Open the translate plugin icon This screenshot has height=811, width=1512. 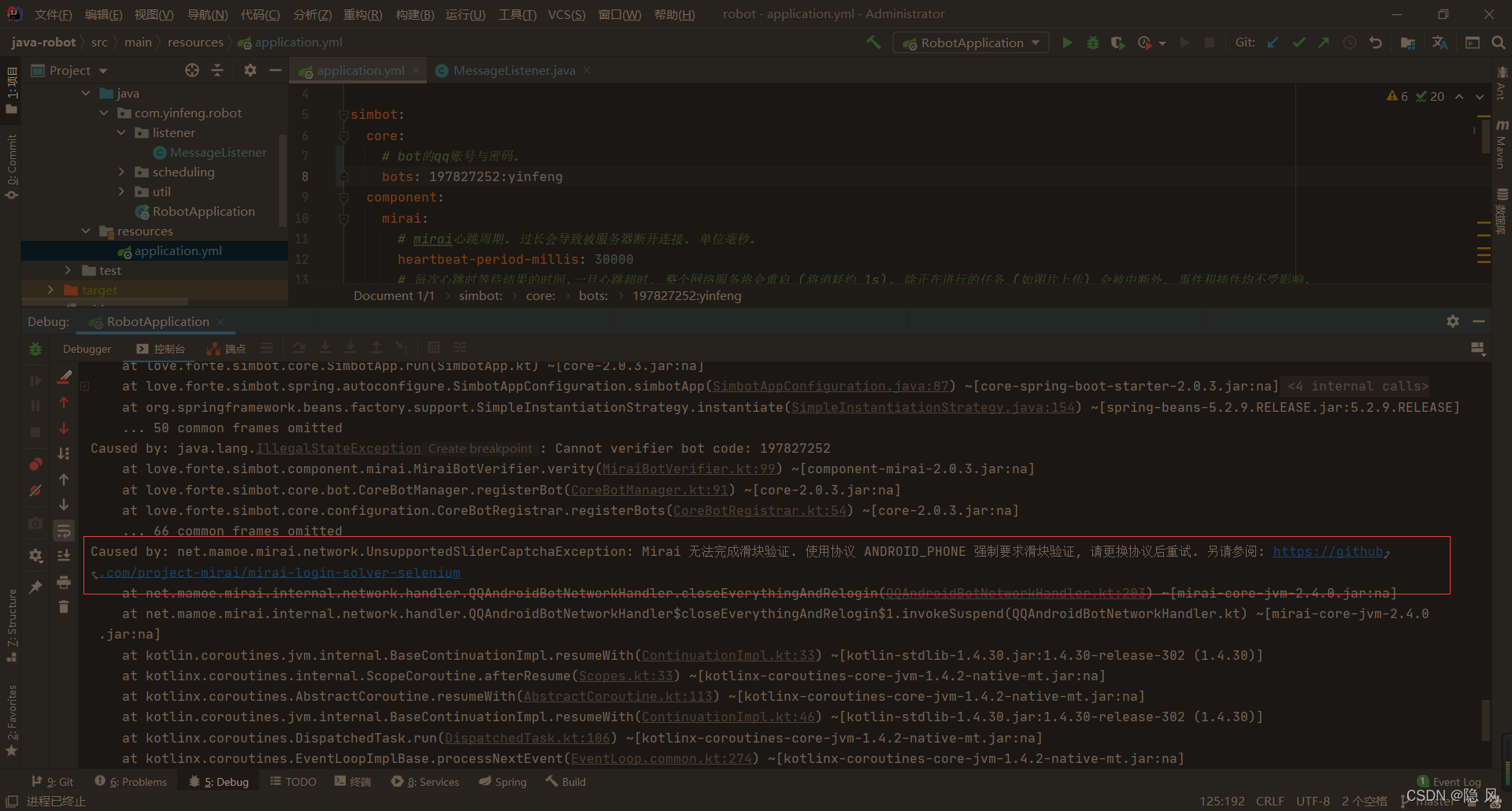tap(1440, 43)
